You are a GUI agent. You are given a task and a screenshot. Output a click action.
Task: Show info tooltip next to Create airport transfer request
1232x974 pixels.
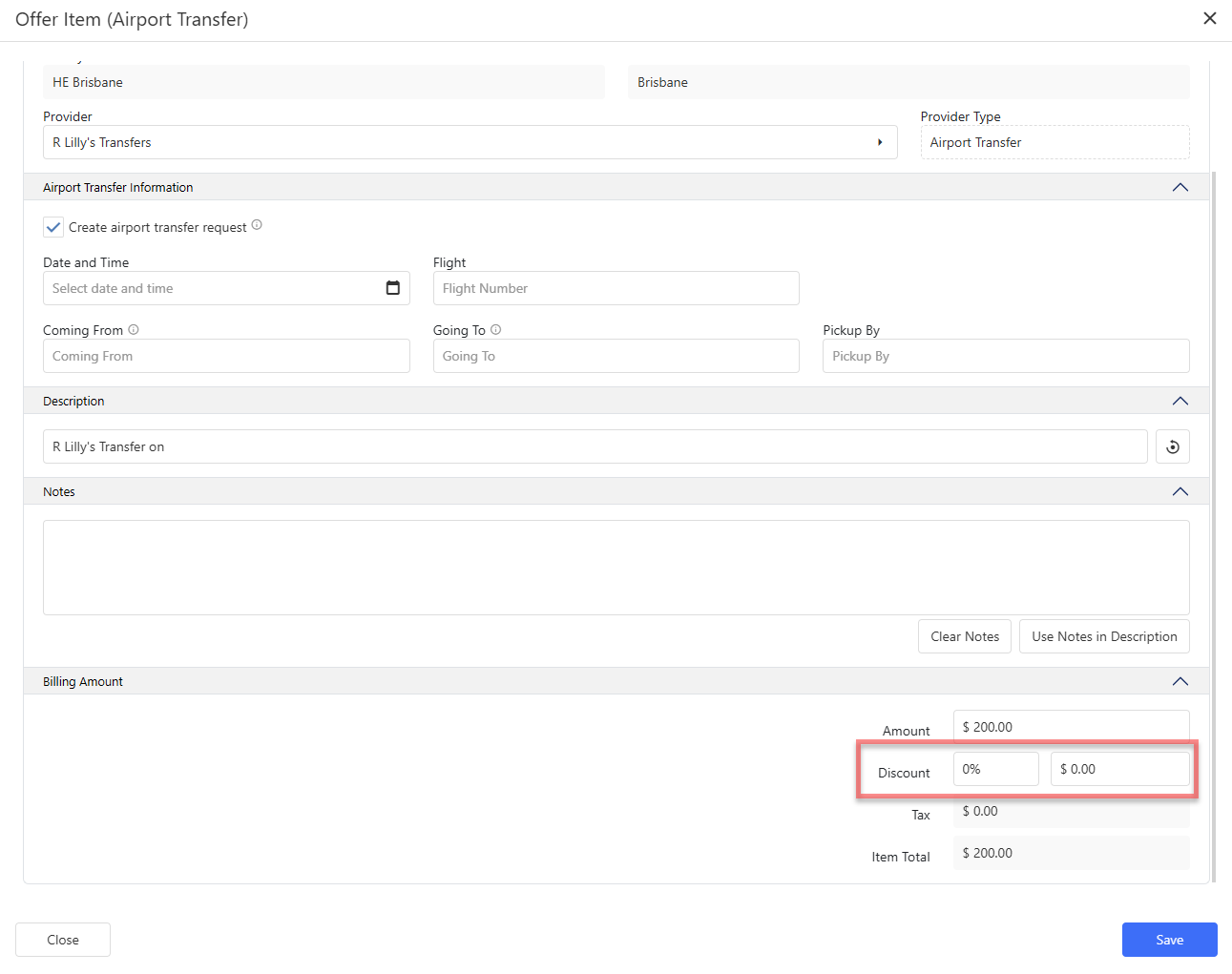tap(257, 225)
